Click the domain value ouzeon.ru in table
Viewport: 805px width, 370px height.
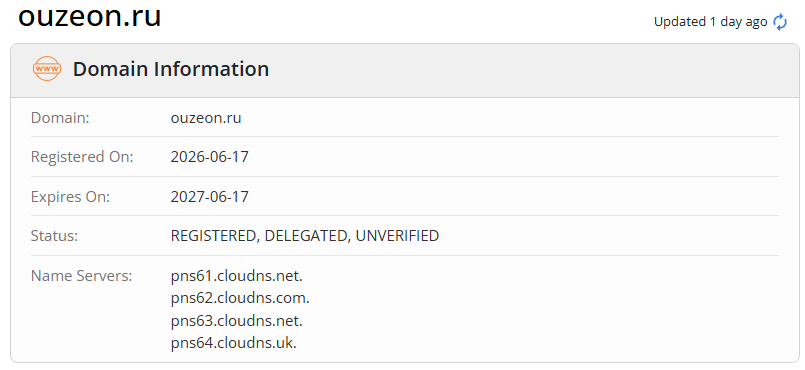click(x=206, y=118)
